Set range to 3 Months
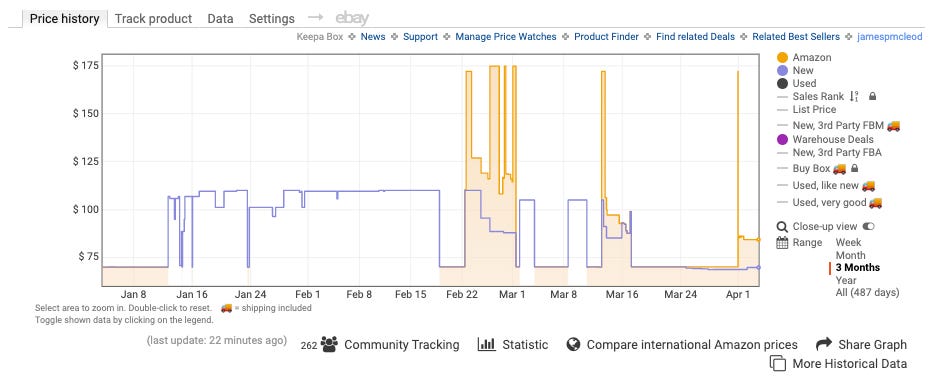 coord(857,268)
